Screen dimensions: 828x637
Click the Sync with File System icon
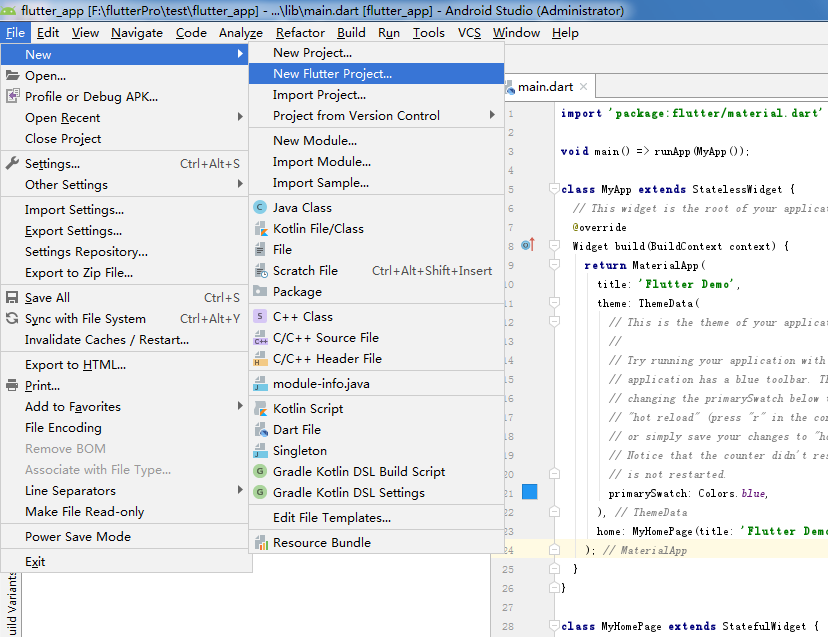12,318
